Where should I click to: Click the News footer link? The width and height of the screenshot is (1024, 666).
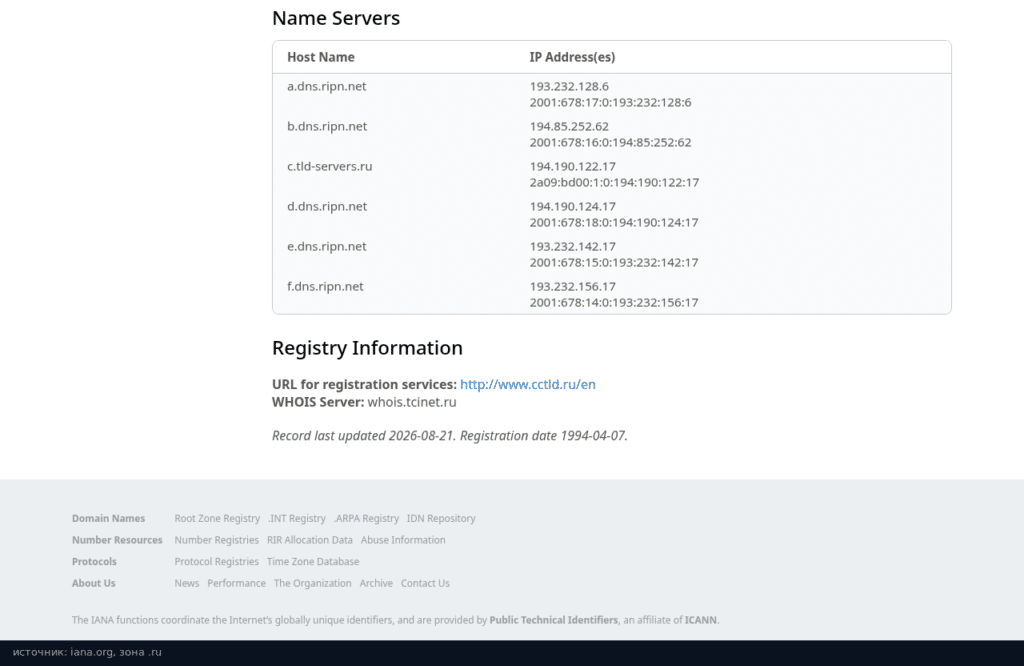(187, 583)
